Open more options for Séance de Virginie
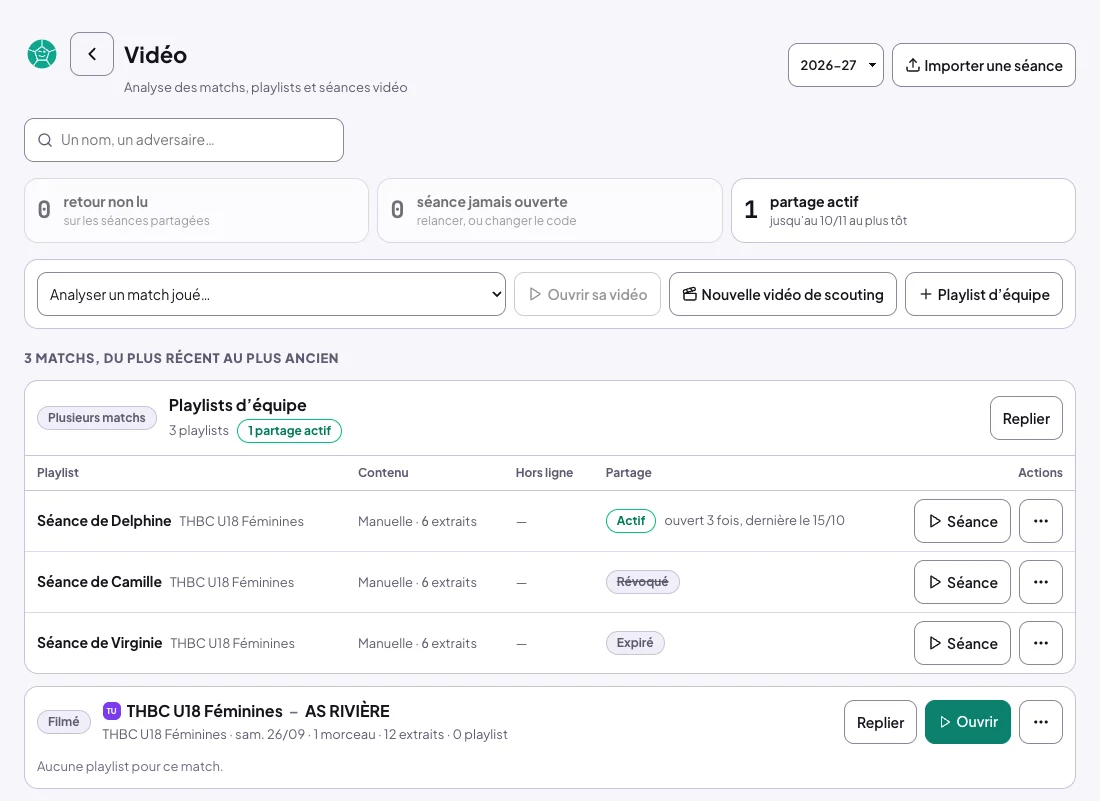 1041,643
